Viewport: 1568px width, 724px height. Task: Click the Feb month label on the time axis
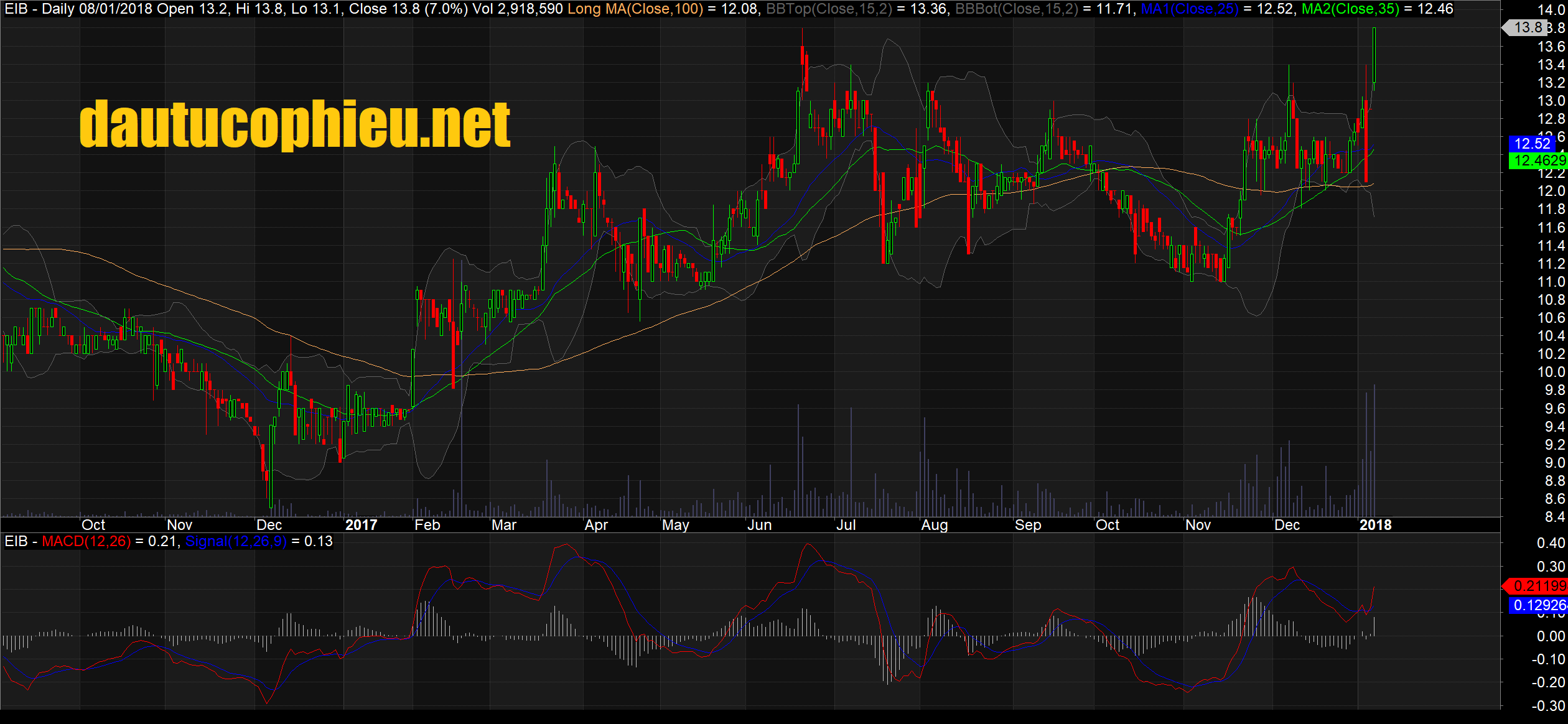(x=427, y=525)
